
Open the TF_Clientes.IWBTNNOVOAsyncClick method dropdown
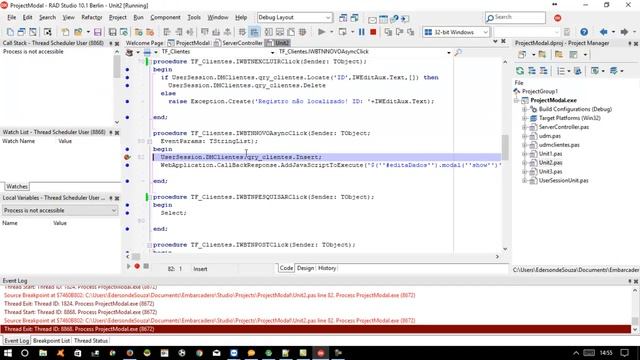tap(449, 52)
